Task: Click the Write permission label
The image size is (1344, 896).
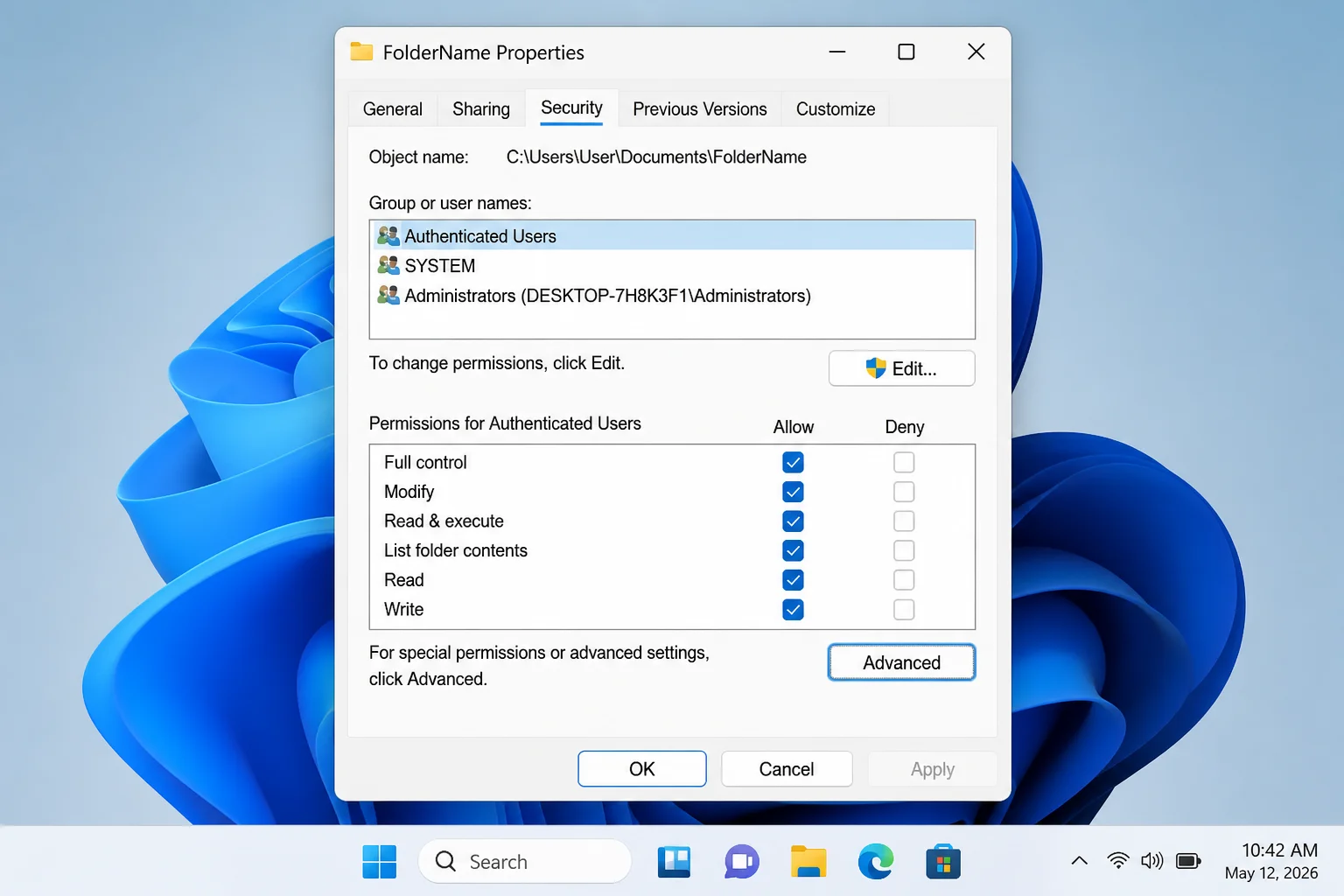Action: pos(403,610)
